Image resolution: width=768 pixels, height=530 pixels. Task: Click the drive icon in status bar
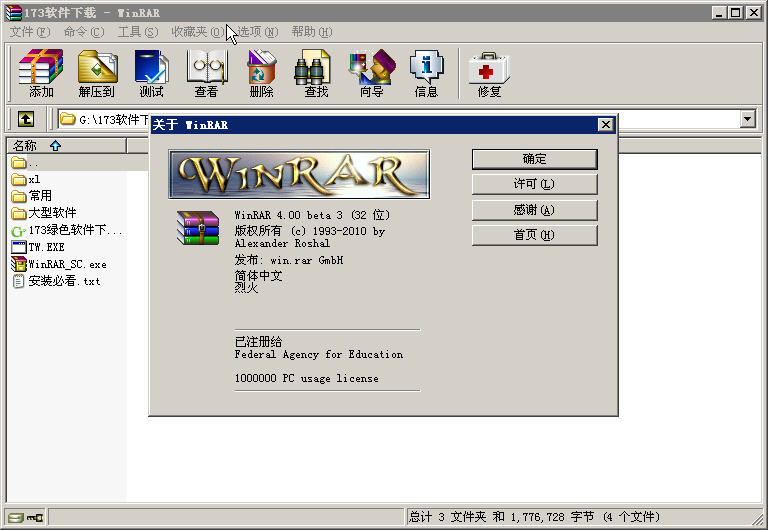click(x=15, y=517)
